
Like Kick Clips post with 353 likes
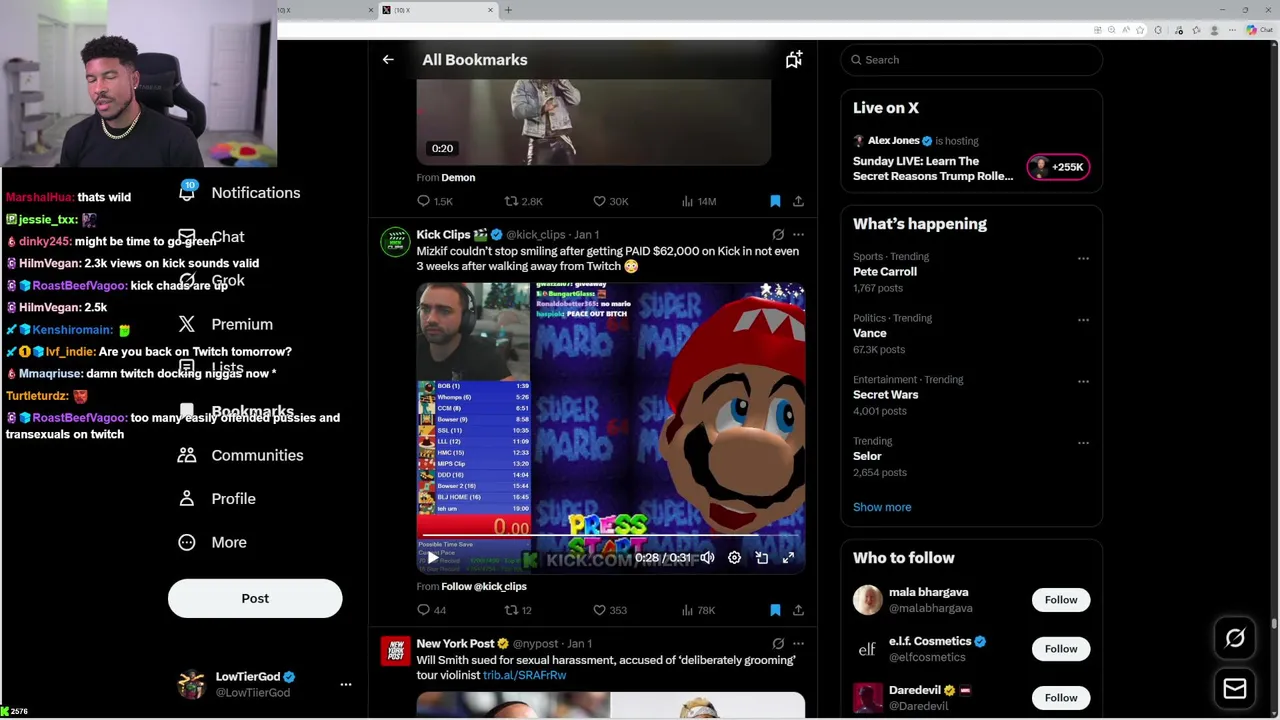click(609, 610)
